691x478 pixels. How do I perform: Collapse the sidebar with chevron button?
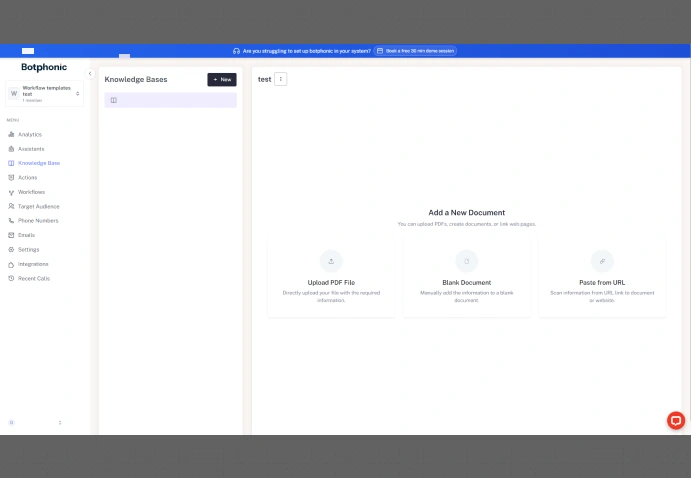90,73
